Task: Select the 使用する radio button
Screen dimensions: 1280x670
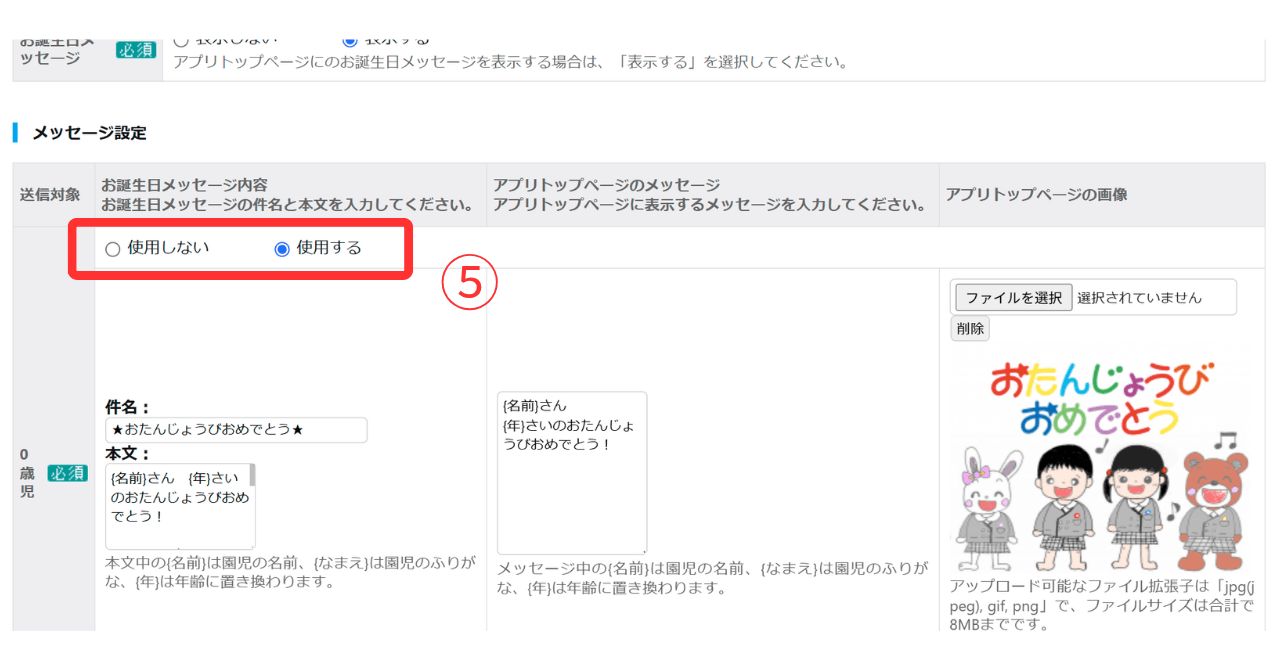Action: 282,249
